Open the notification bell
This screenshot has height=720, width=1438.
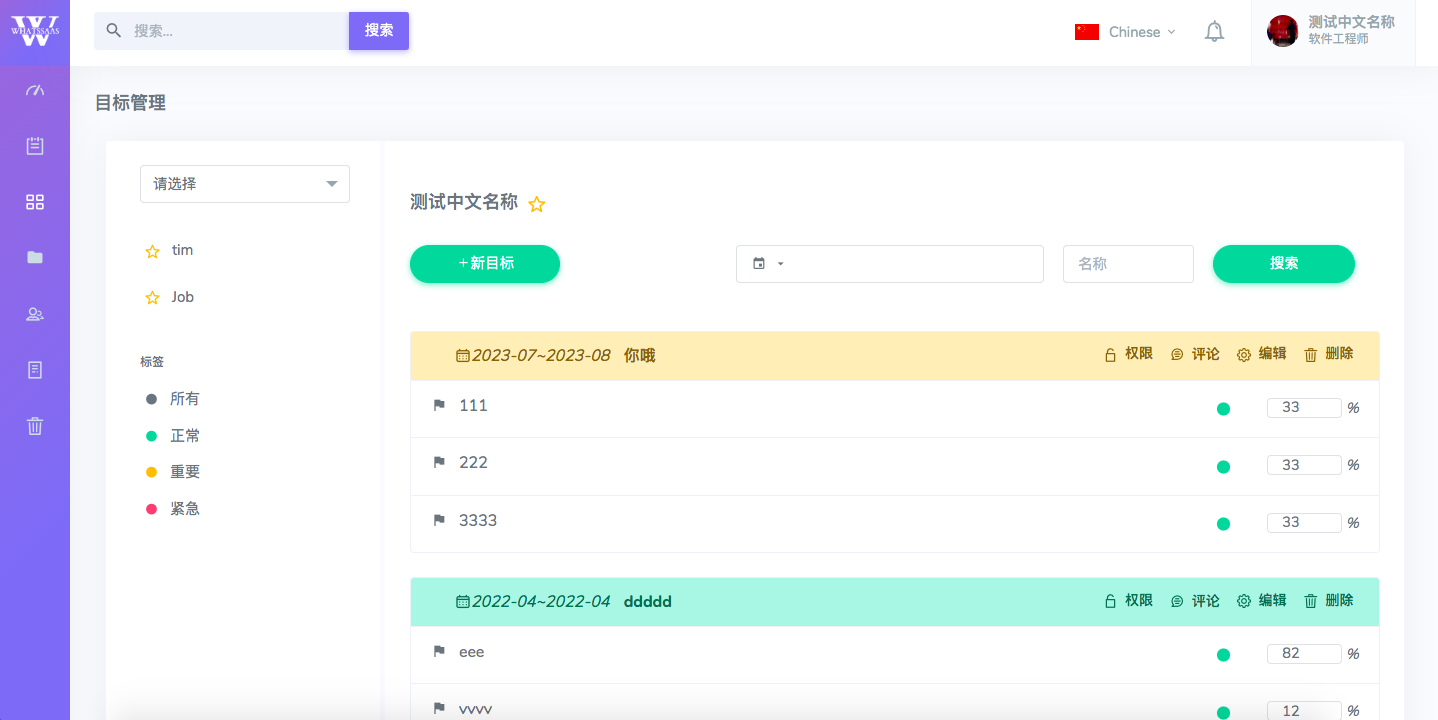(x=1214, y=31)
